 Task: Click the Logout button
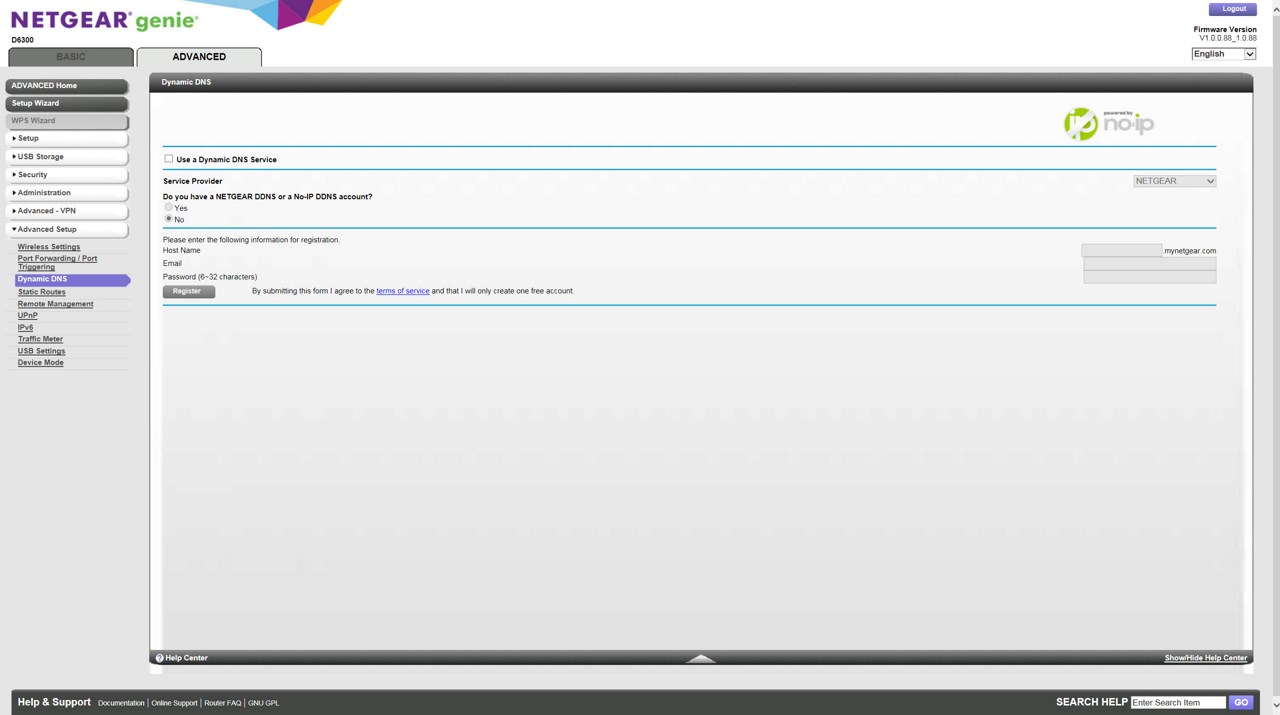pyautogui.click(x=1233, y=9)
